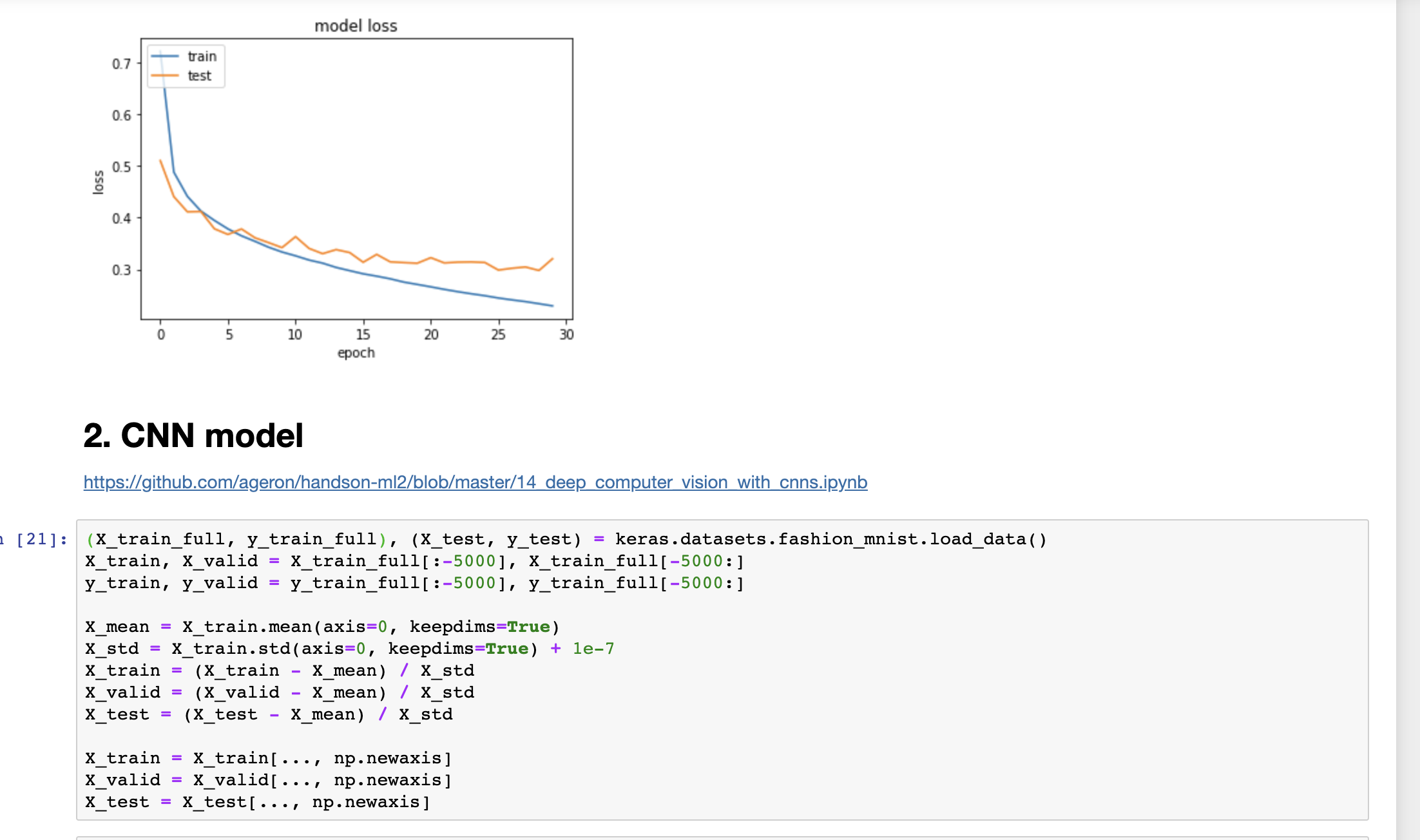Image resolution: width=1420 pixels, height=840 pixels.
Task: Click the 'model loss' plot title
Action: click(x=356, y=26)
